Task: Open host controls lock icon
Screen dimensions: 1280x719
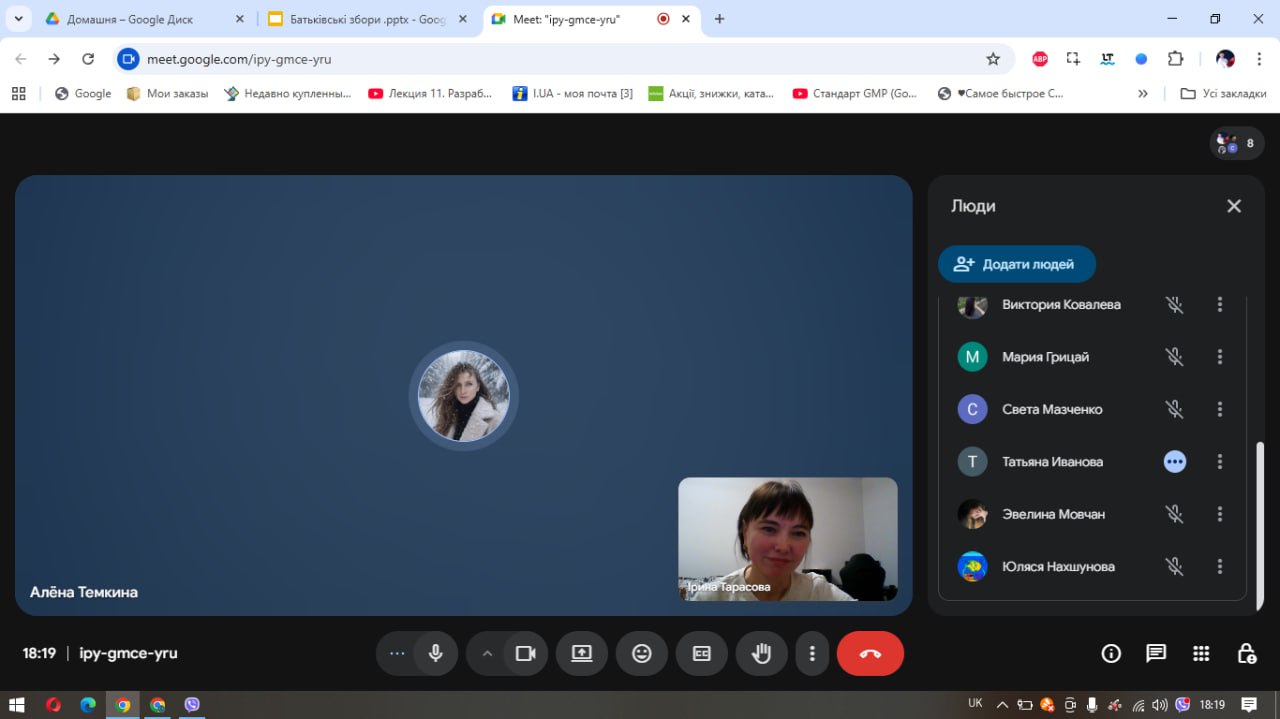Action: coord(1246,653)
